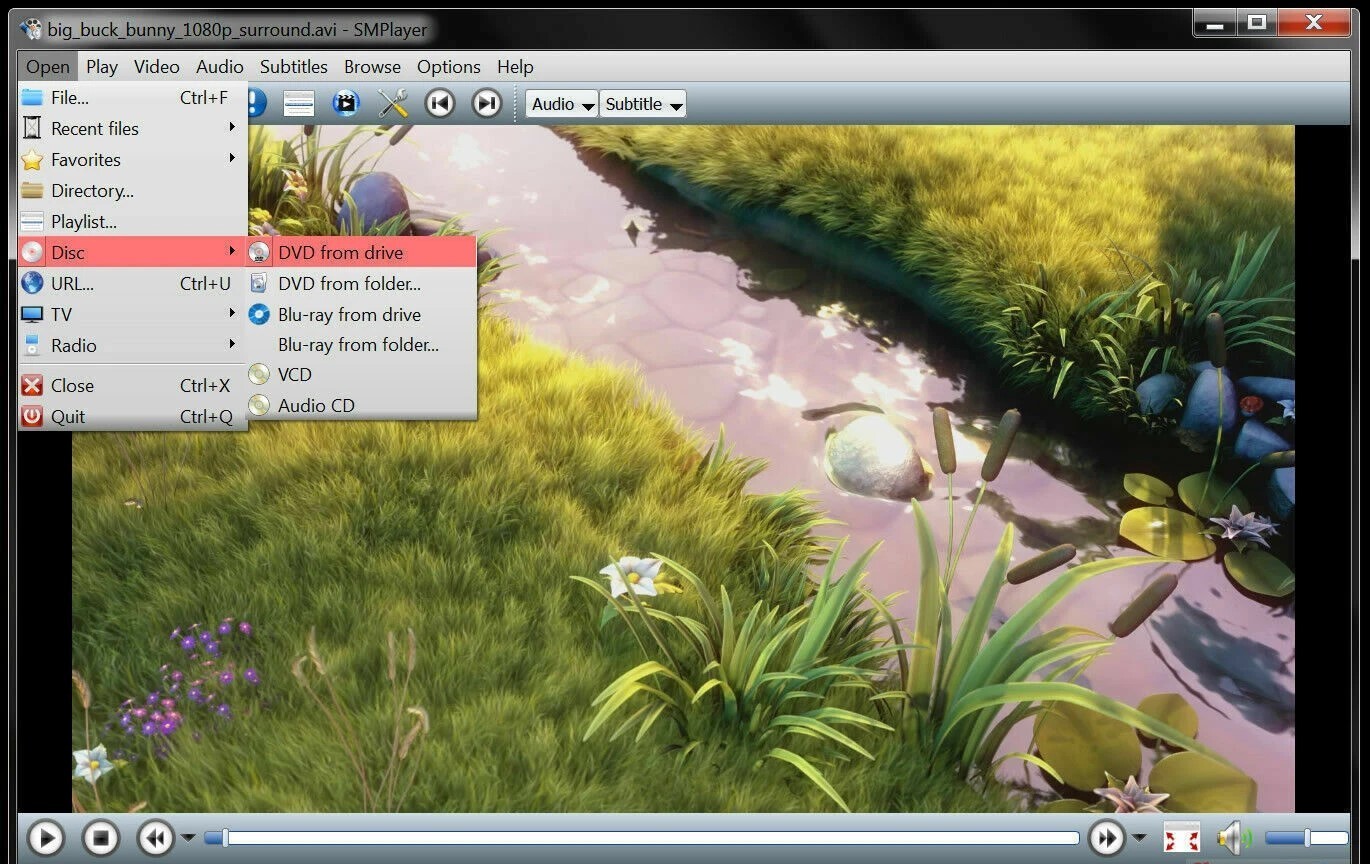This screenshot has height=864, width=1370.
Task: Click the SMPlayer title bar icon
Action: click(31, 29)
